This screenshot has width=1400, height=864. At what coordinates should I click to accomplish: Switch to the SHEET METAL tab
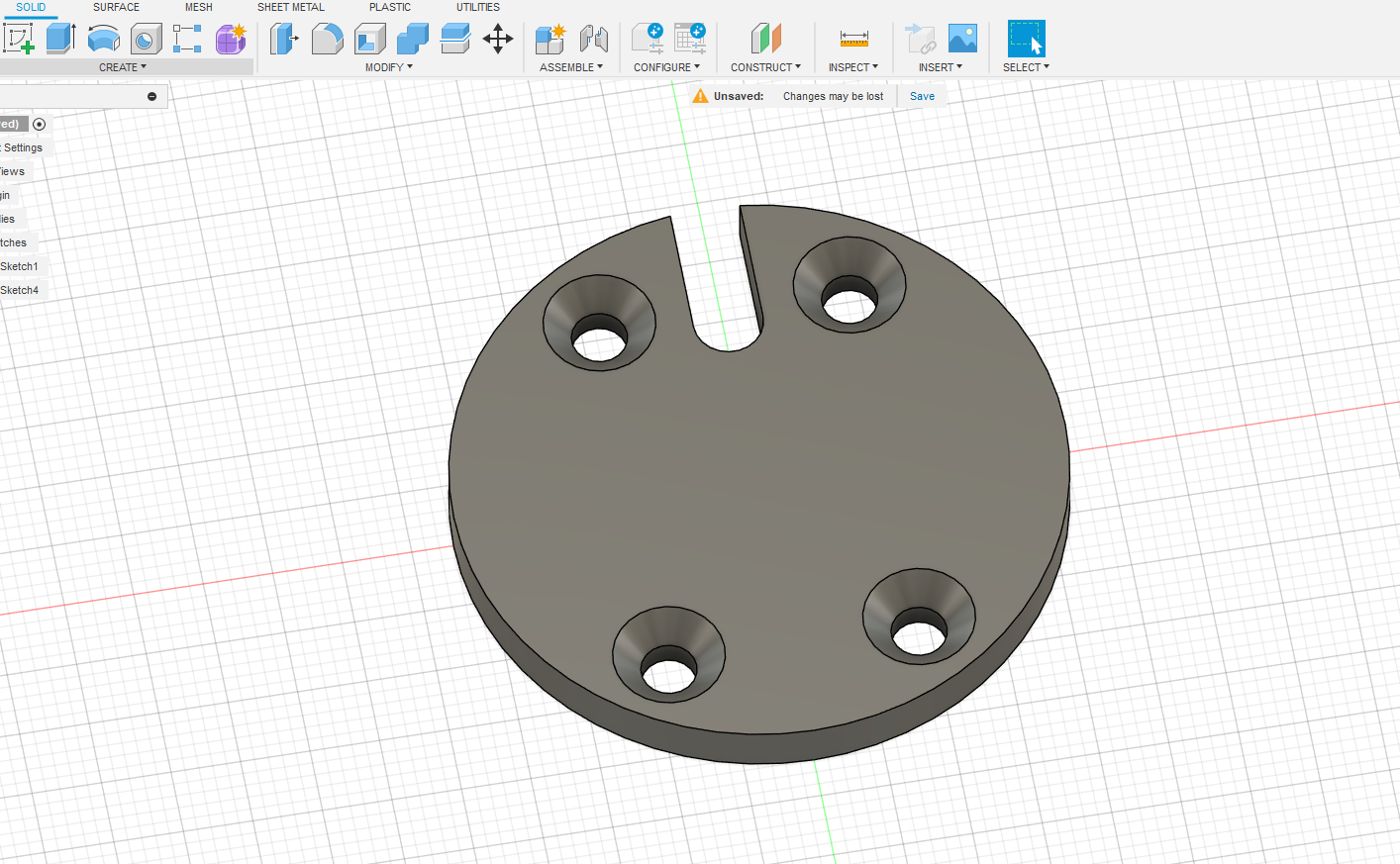(x=291, y=7)
